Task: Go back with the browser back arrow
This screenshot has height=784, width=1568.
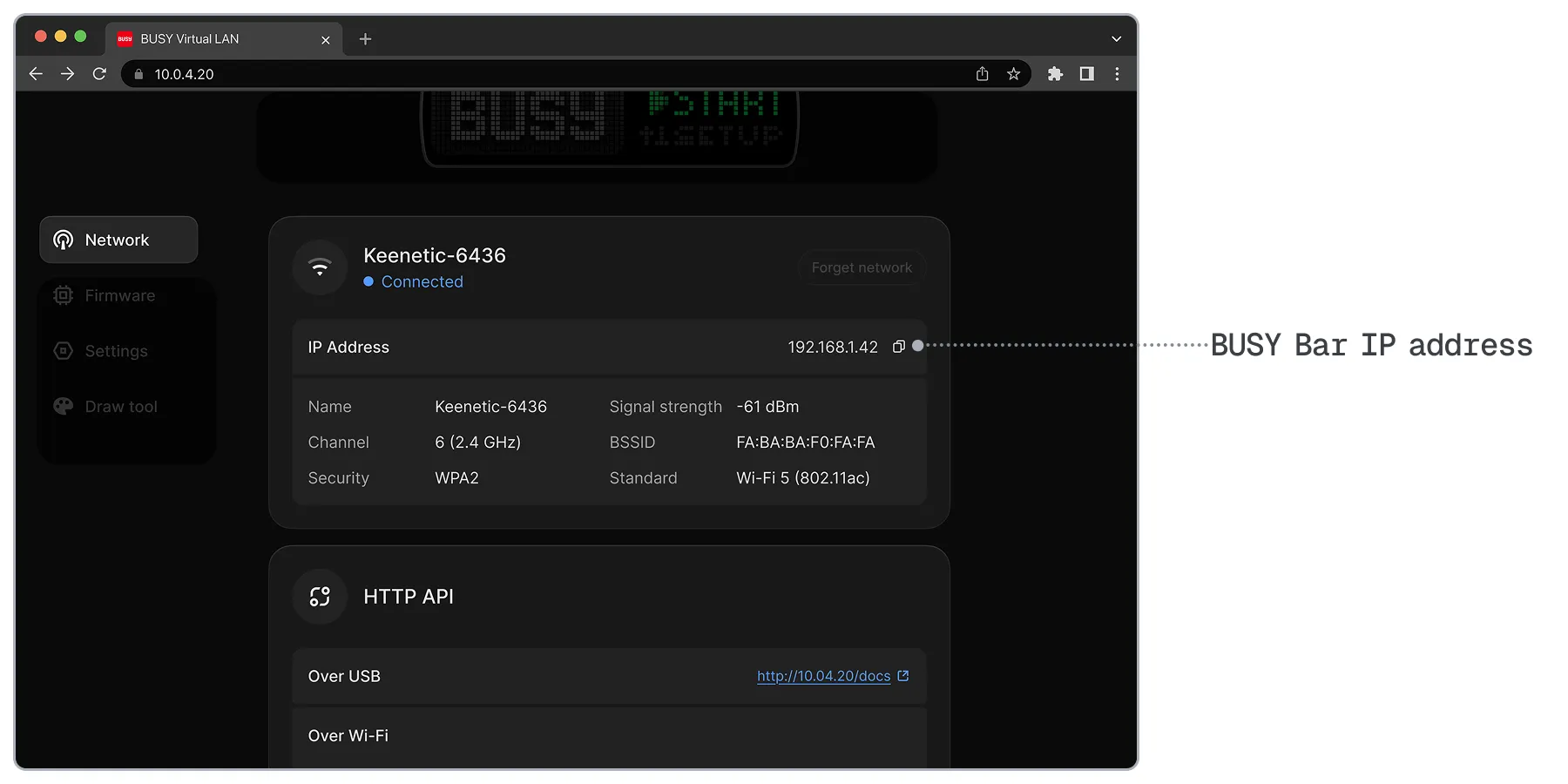Action: 36,74
